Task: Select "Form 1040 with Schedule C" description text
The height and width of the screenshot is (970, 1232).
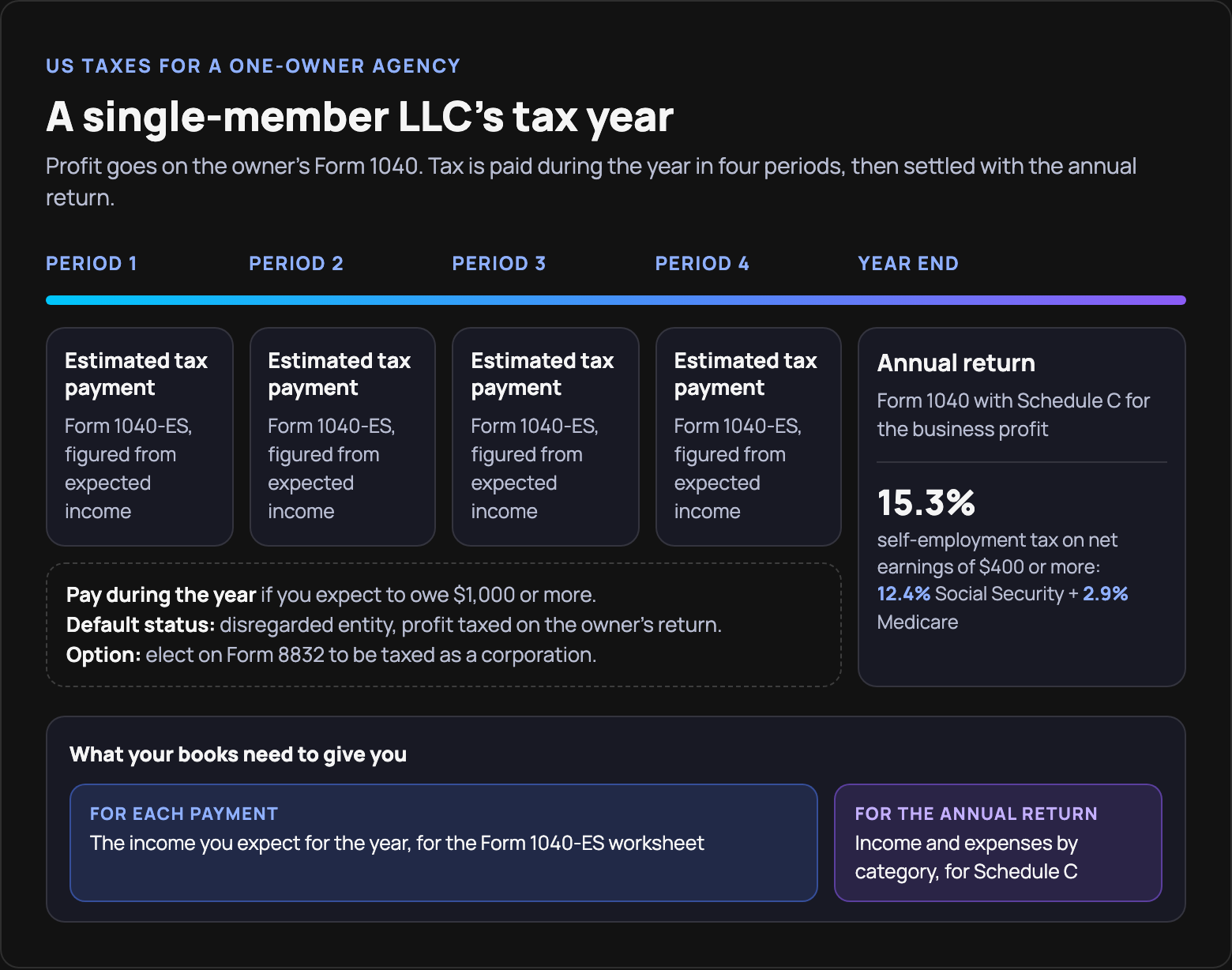Action: (1013, 415)
